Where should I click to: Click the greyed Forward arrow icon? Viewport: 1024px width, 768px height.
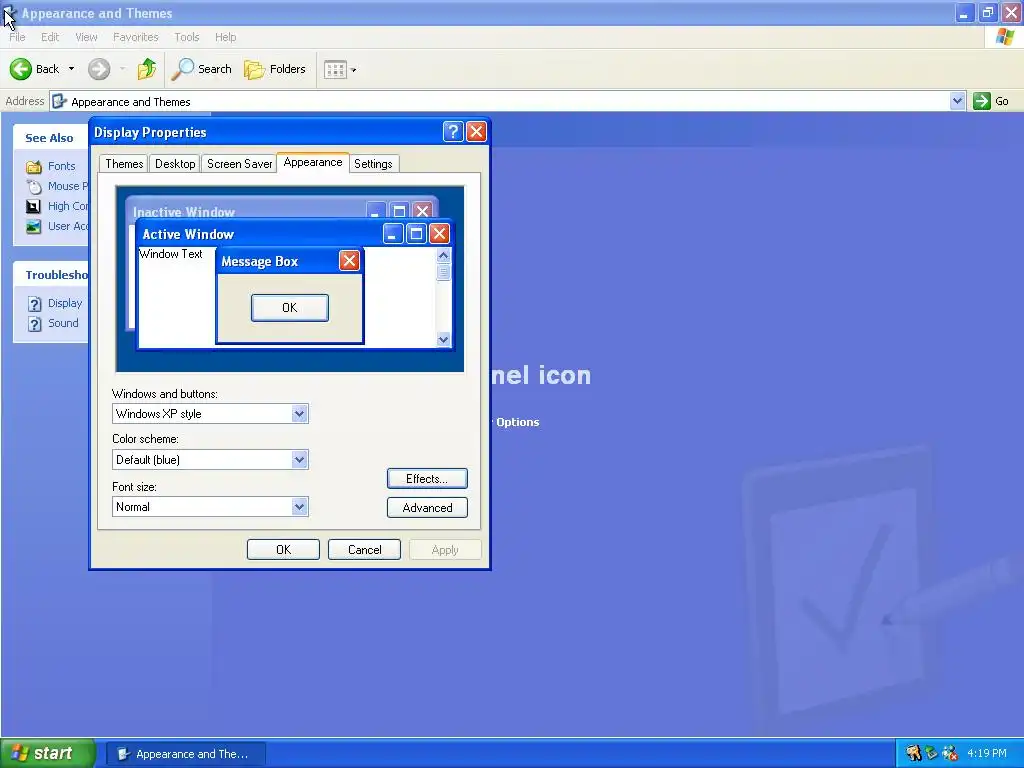[99, 69]
